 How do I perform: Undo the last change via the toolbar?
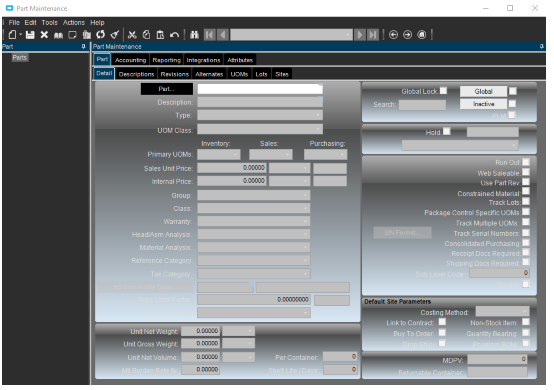click(x=175, y=35)
